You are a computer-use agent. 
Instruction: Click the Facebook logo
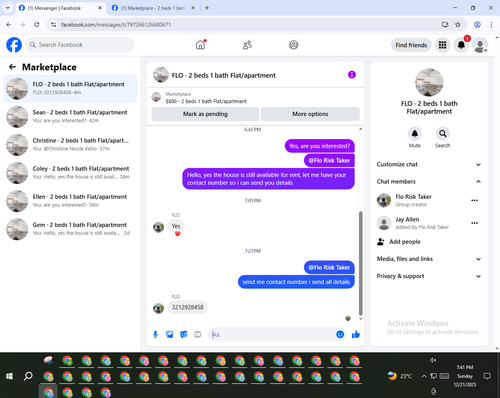(14, 45)
